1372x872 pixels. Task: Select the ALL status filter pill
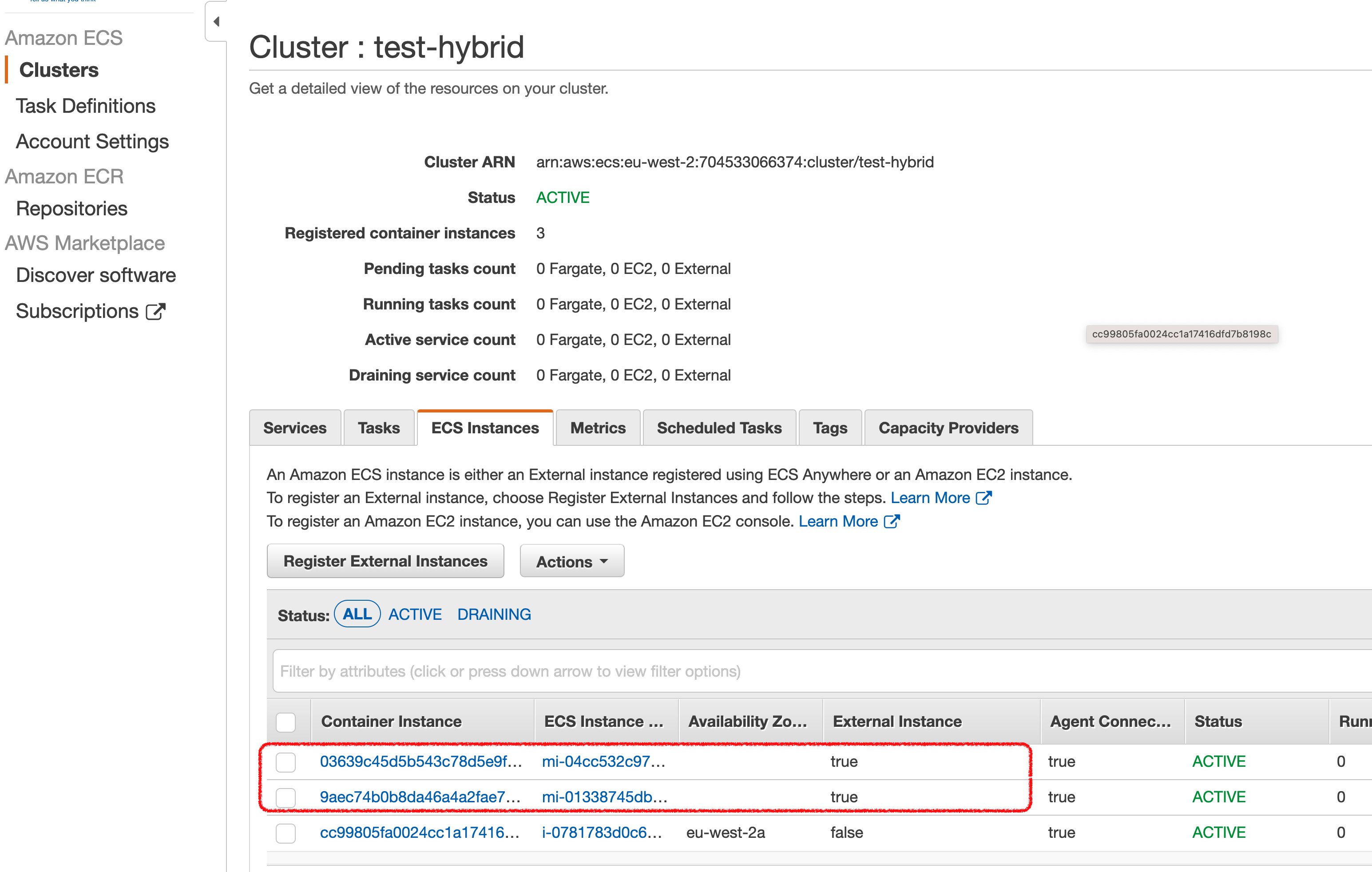tap(357, 614)
